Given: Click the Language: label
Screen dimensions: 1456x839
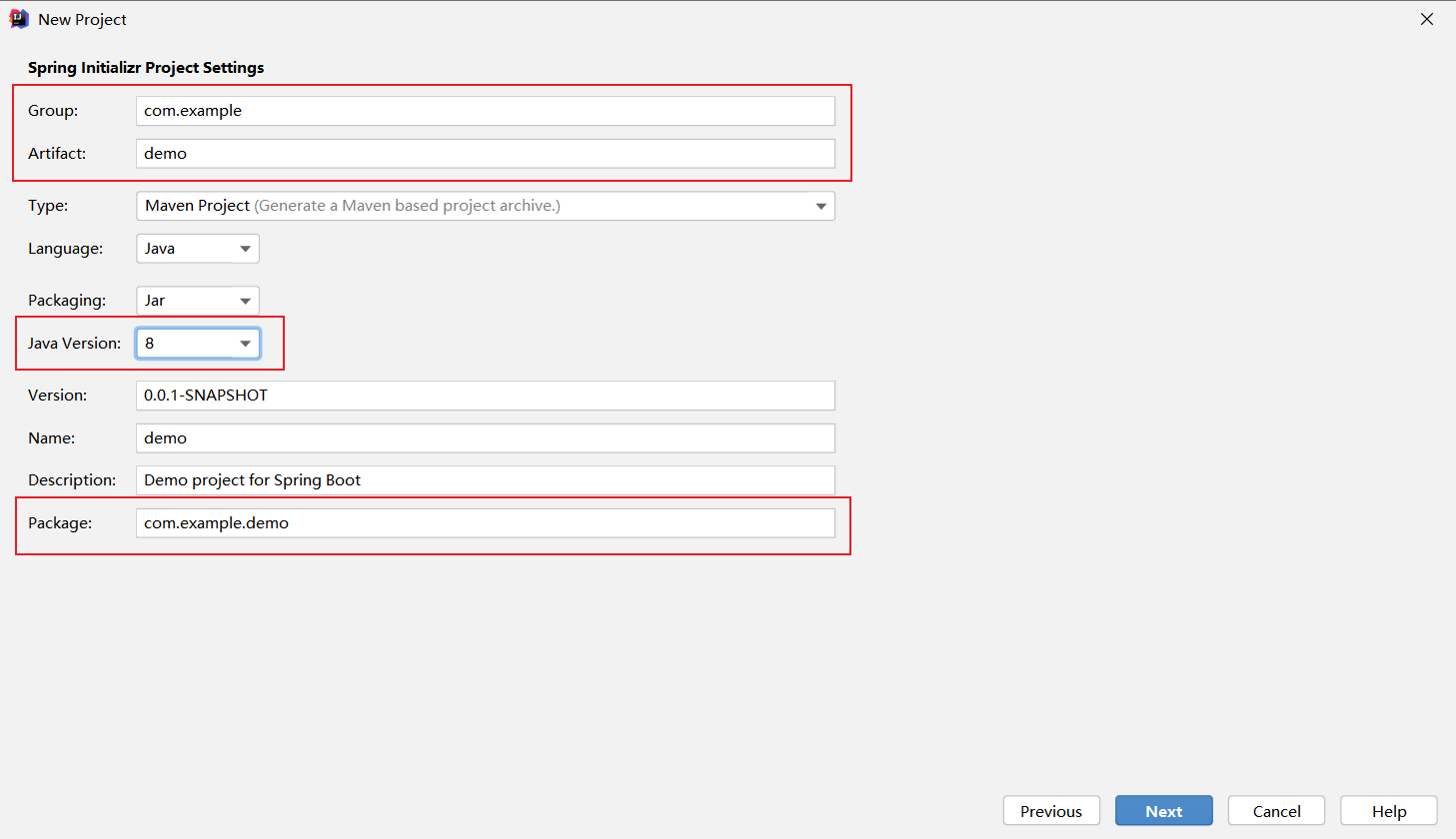Looking at the screenshot, I should 65,249.
